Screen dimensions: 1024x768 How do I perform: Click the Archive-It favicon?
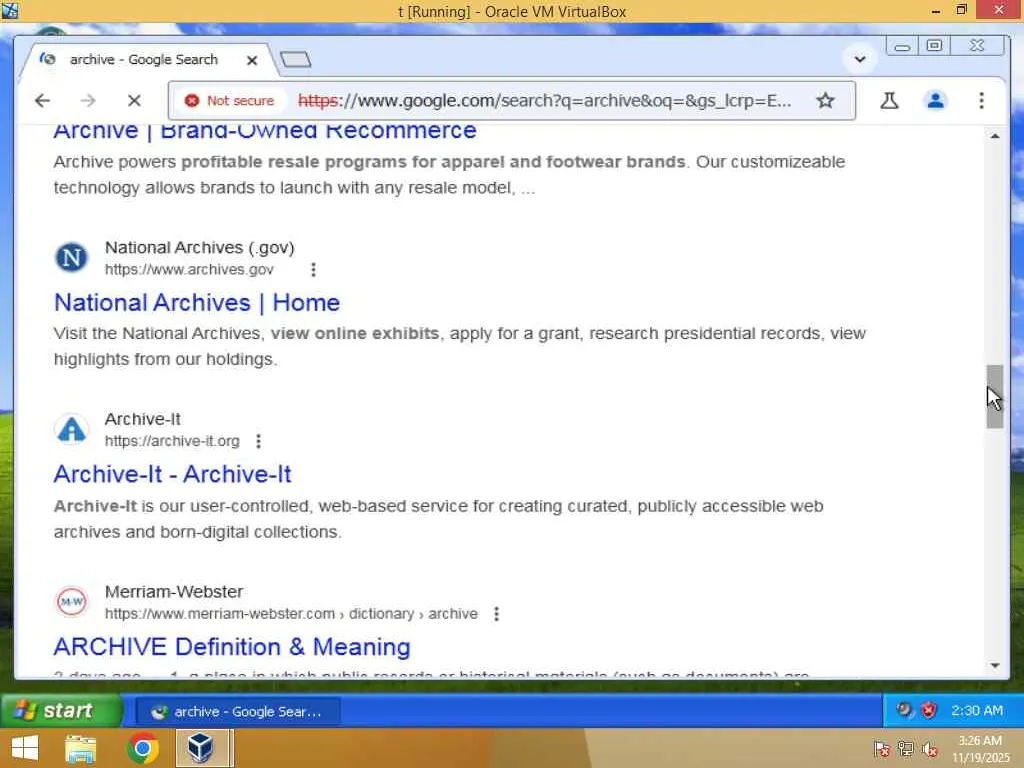pos(71,429)
